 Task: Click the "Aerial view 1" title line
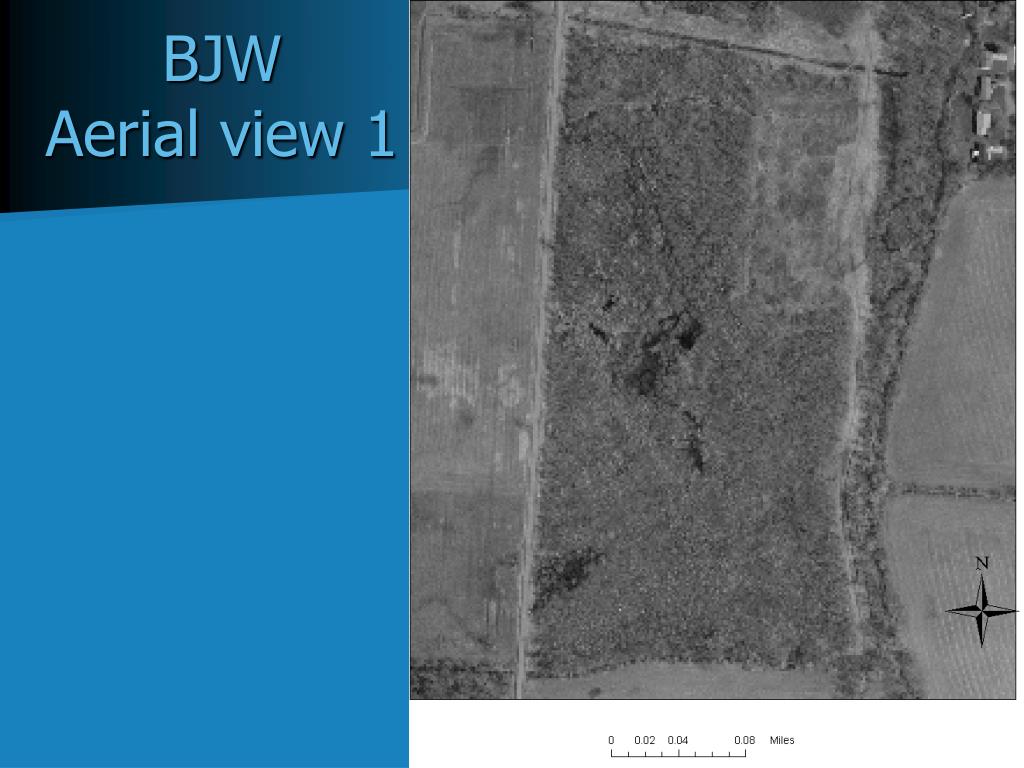(220, 134)
